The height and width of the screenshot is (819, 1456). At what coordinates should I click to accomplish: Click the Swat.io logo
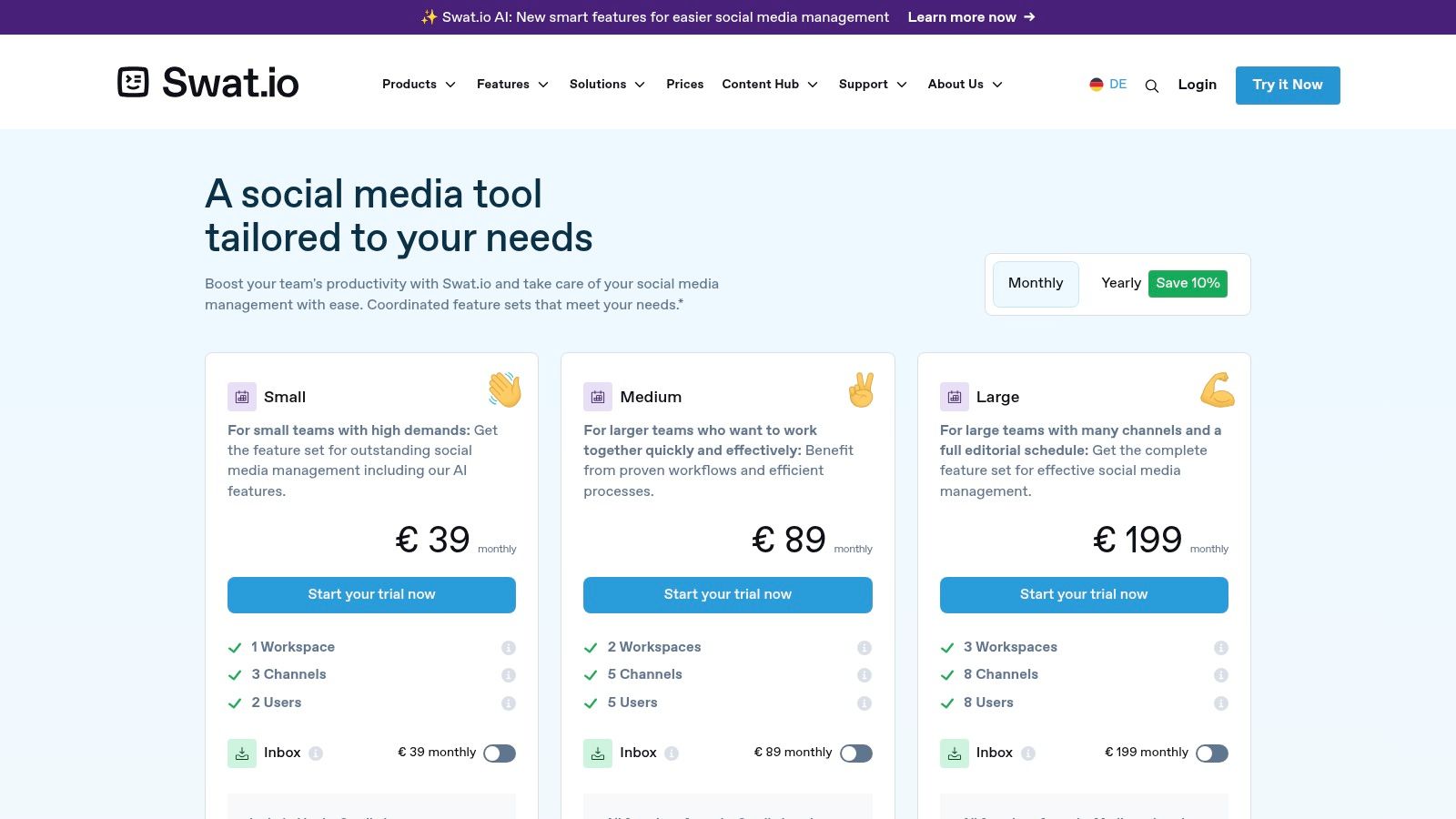[x=208, y=82]
